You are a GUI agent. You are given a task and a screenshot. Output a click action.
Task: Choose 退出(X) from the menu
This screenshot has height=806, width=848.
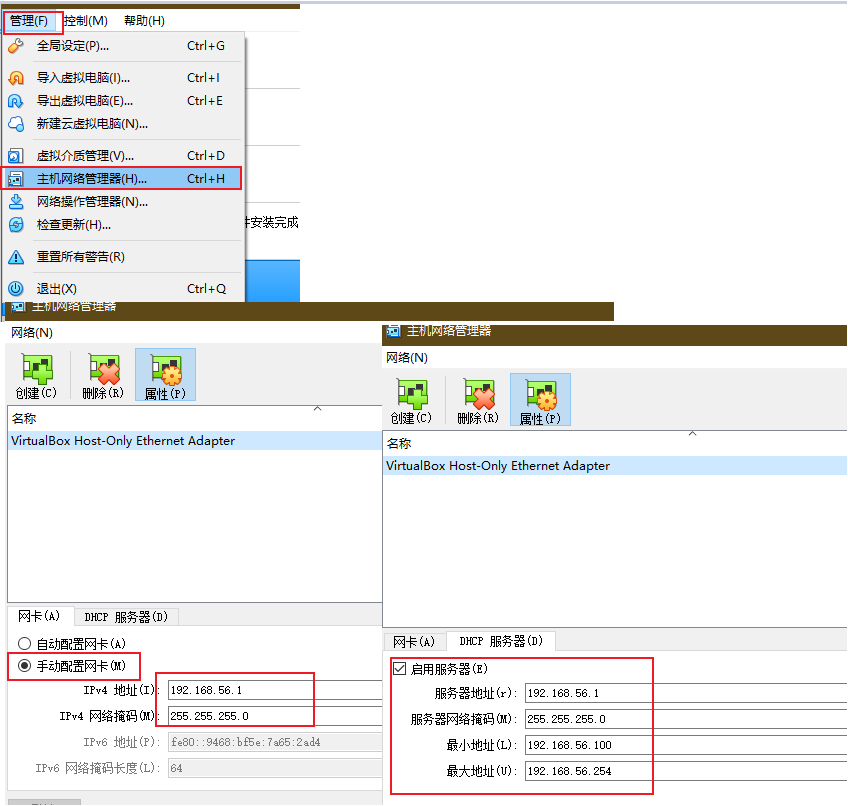click(123, 289)
